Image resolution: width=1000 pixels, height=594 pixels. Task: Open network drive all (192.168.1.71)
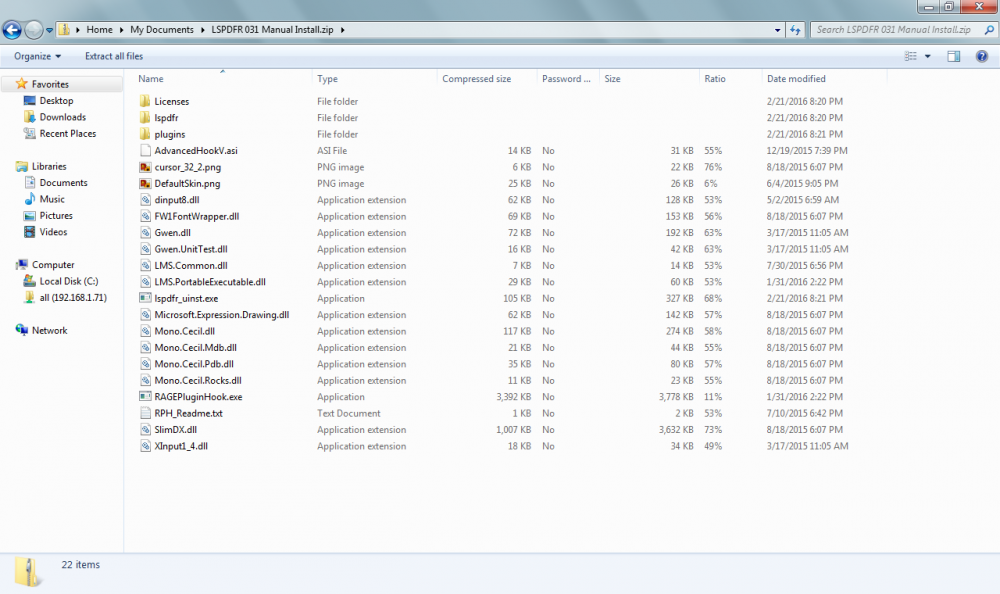[73, 298]
